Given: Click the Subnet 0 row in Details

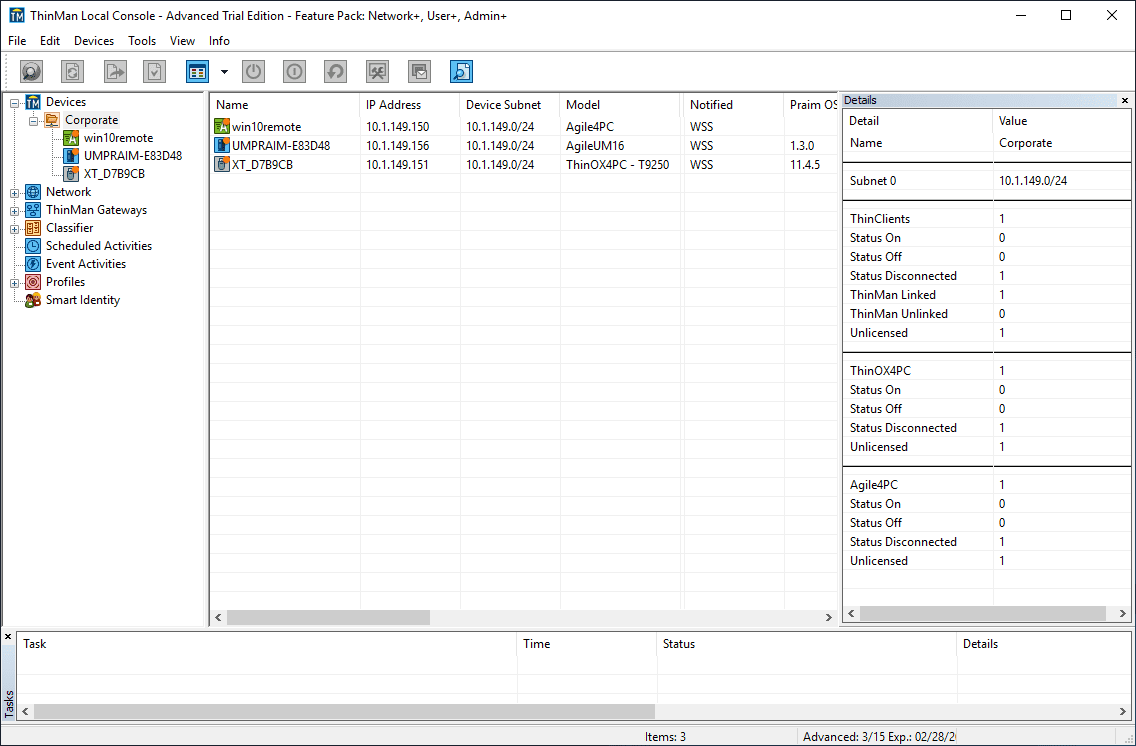Looking at the screenshot, I should tap(987, 181).
